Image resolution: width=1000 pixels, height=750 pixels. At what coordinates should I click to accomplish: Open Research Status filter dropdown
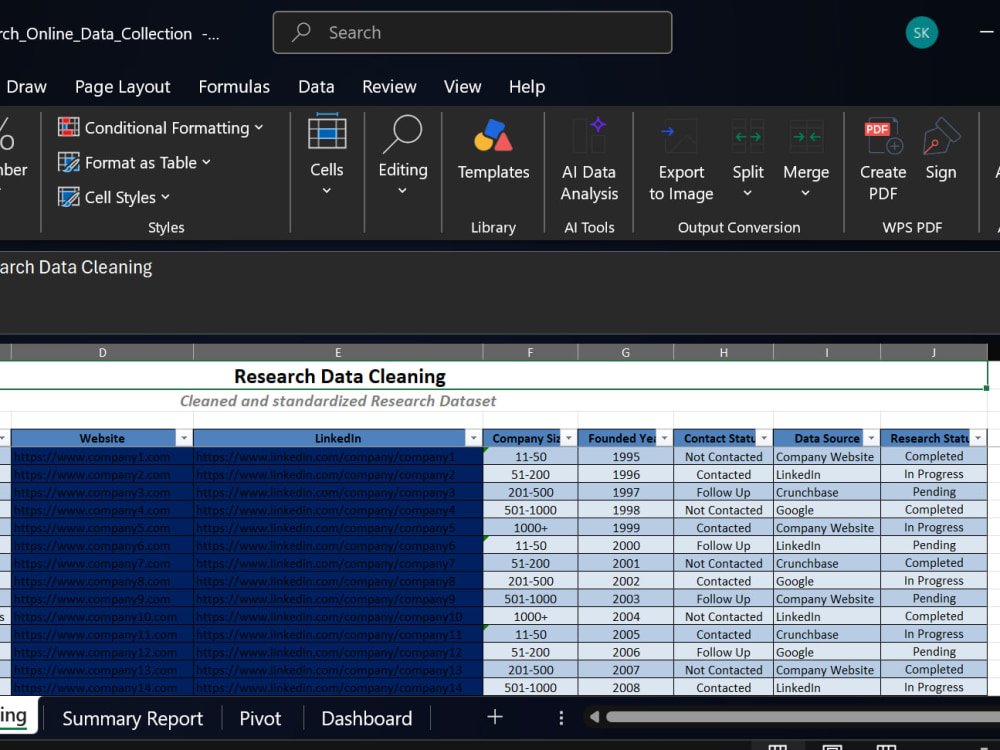978,438
